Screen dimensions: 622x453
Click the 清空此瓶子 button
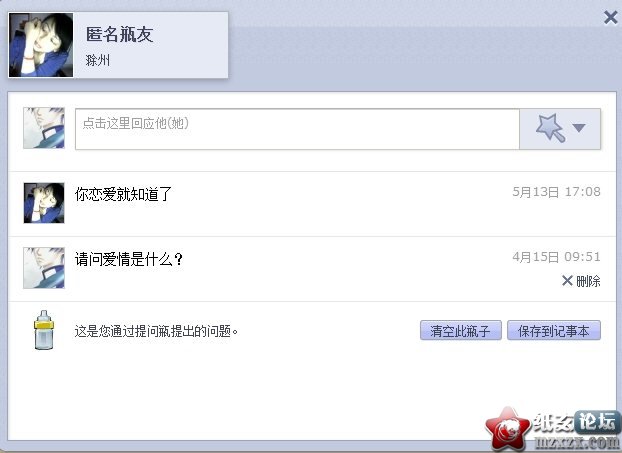[x=461, y=330]
